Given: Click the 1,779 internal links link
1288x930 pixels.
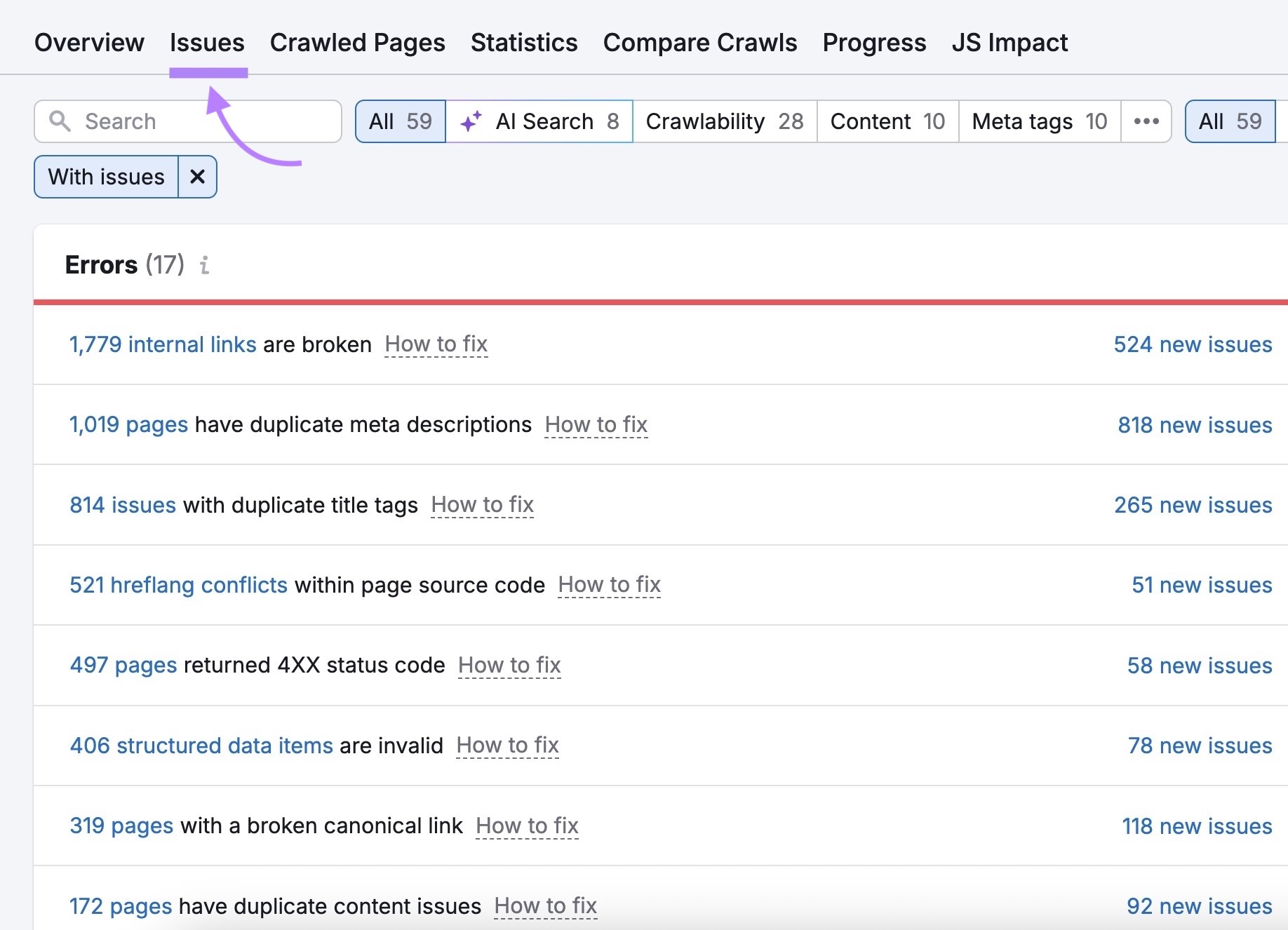Looking at the screenshot, I should (162, 344).
